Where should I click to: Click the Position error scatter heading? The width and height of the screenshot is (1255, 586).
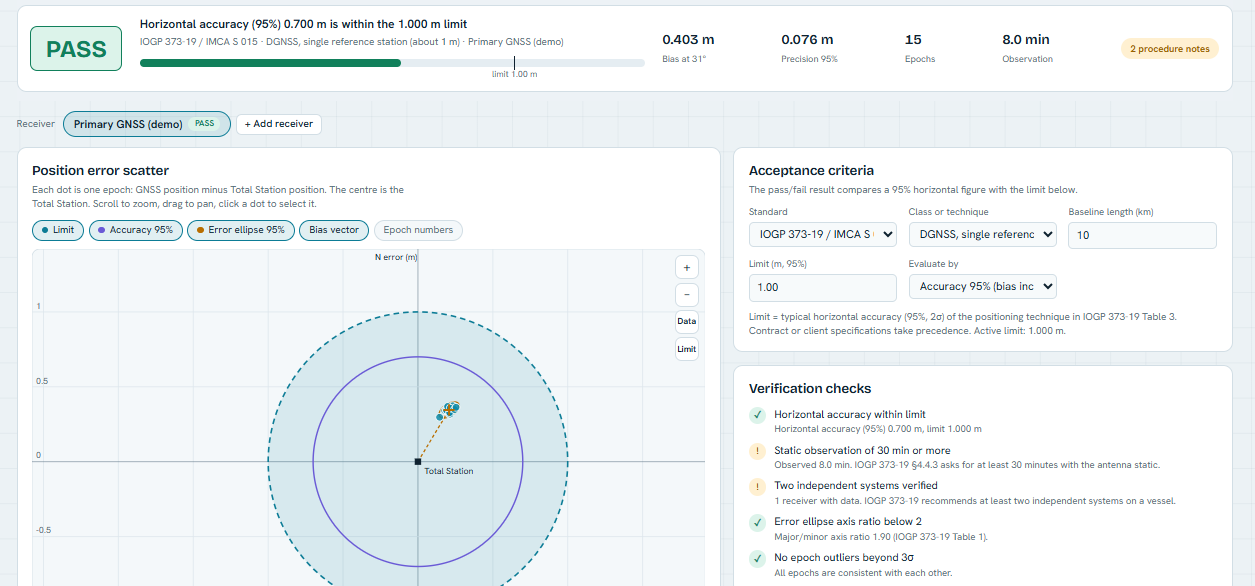100,171
